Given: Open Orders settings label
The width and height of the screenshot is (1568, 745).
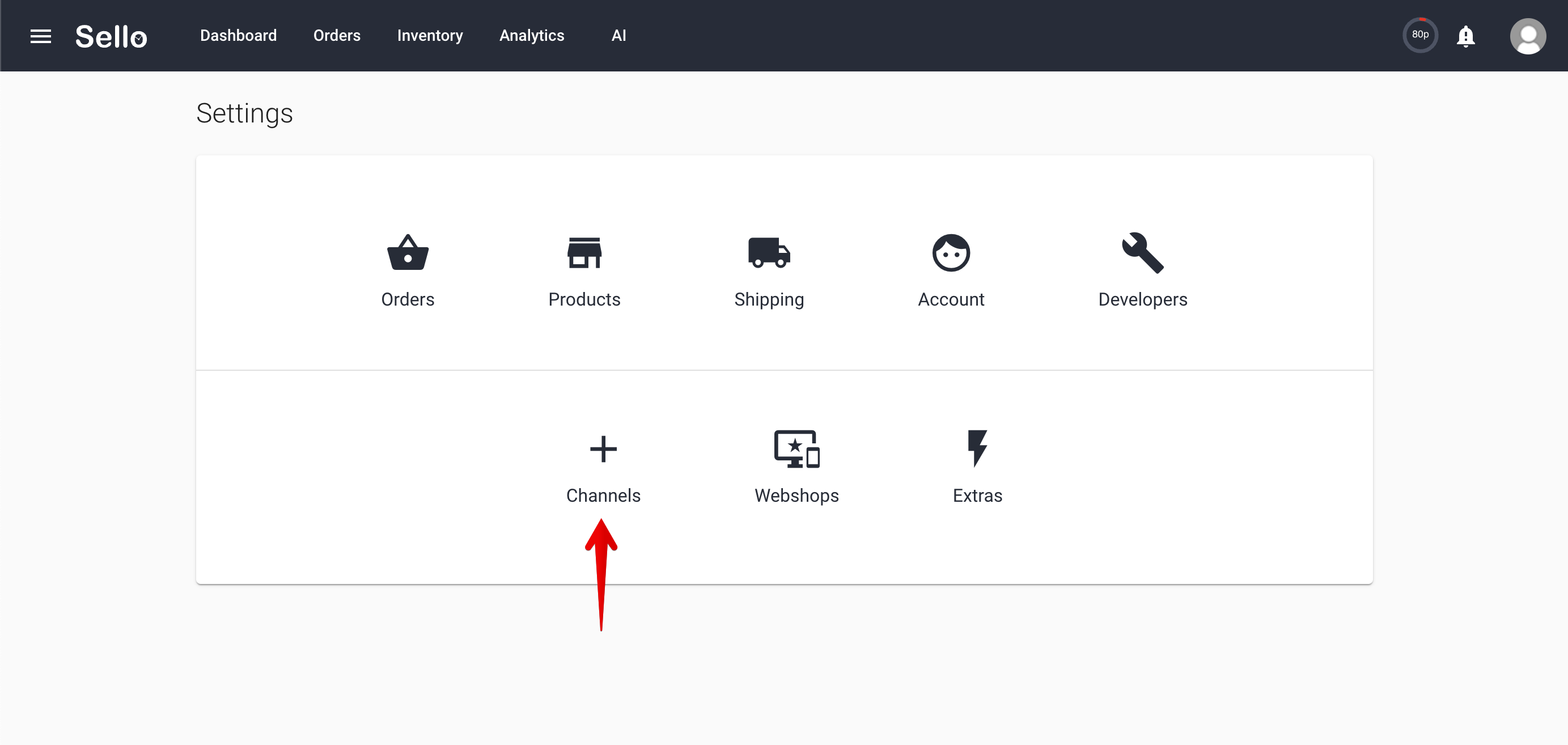Looking at the screenshot, I should (408, 299).
